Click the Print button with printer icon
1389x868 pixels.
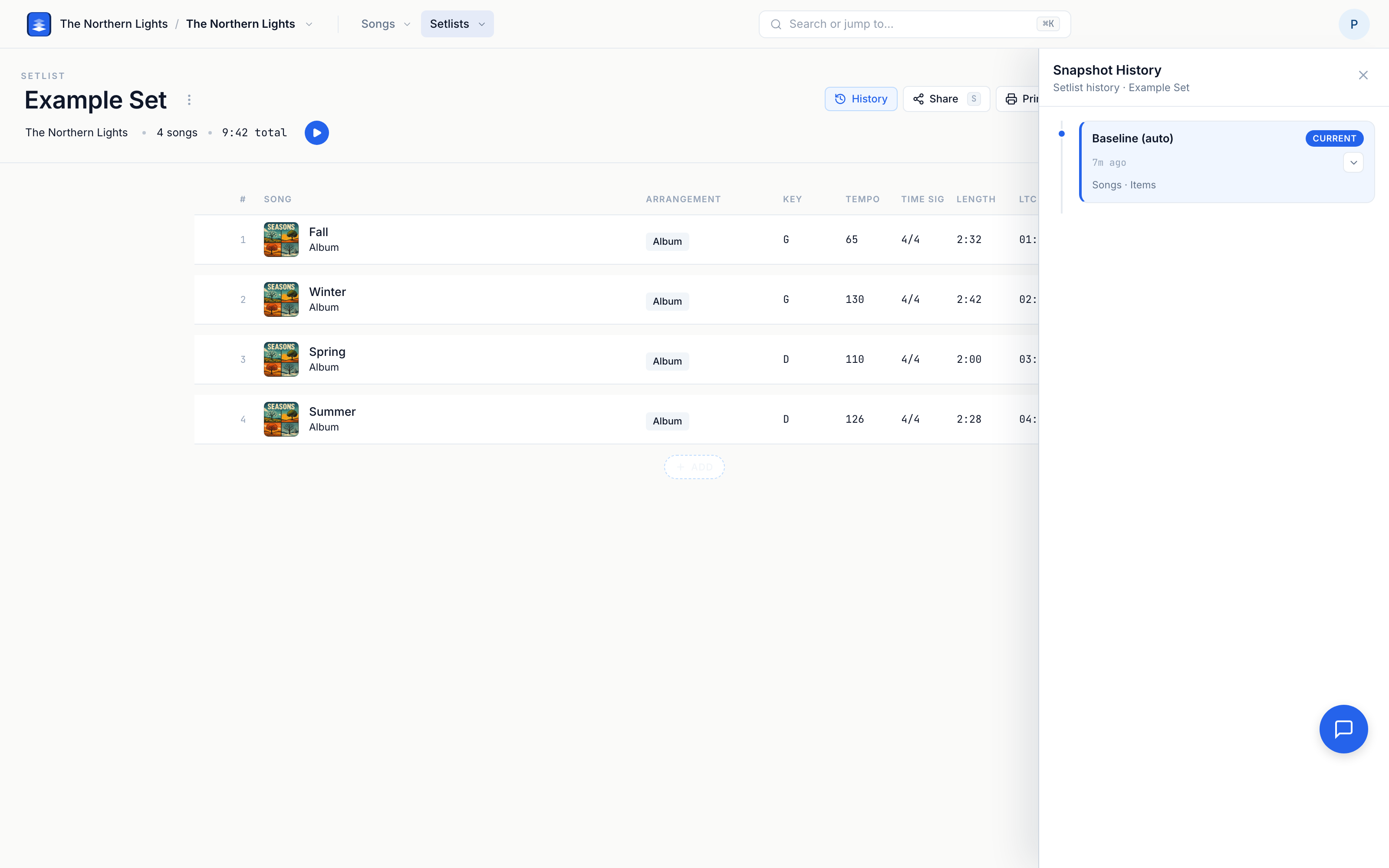click(1018, 99)
